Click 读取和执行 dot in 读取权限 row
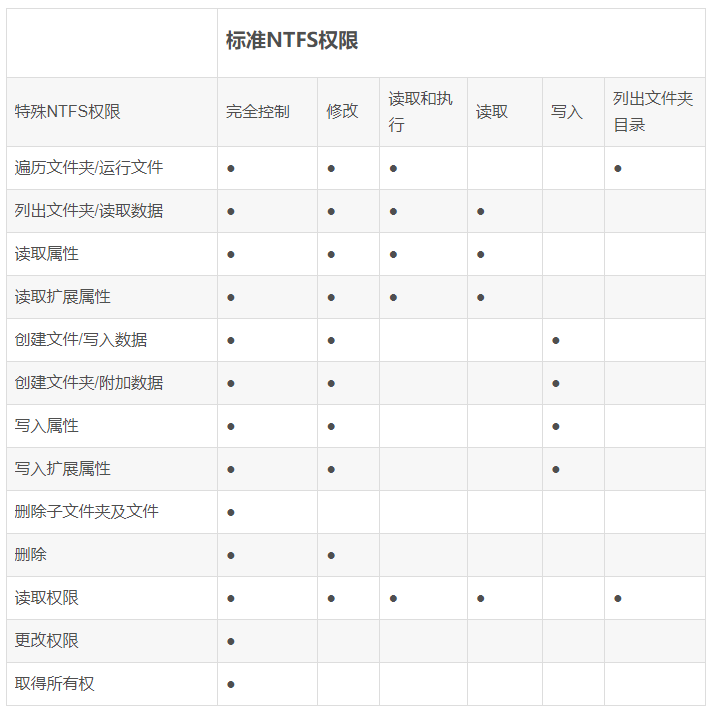Viewport: 713px width, 713px height. pyautogui.click(x=393, y=598)
